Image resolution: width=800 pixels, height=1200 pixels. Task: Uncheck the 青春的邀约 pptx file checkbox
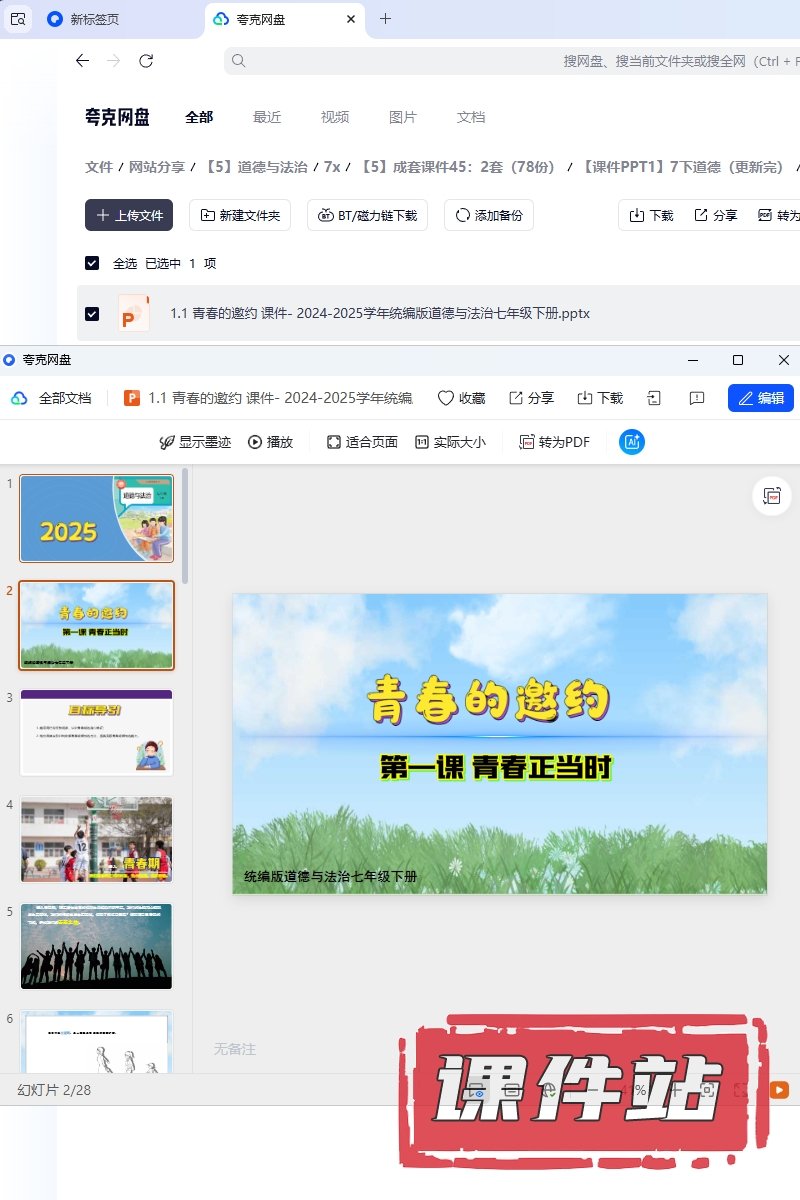pyautogui.click(x=92, y=313)
